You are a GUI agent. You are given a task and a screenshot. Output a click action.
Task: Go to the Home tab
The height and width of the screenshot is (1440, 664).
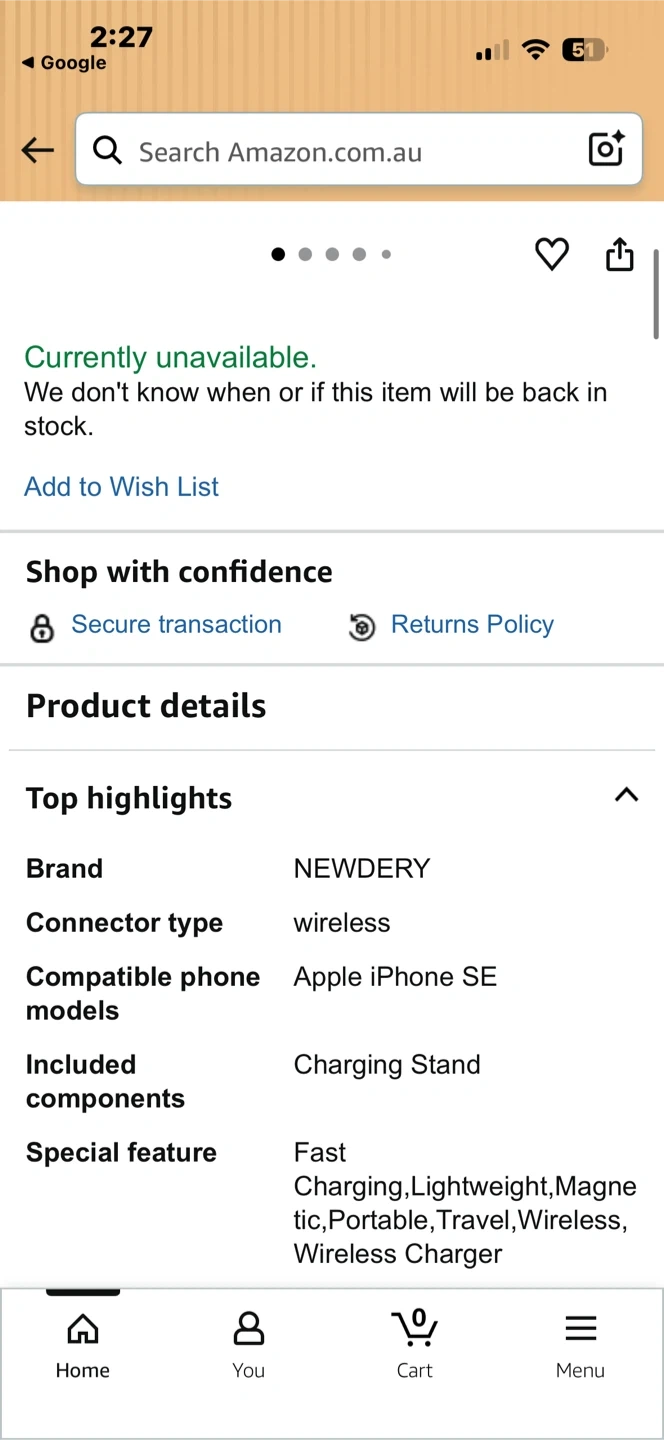coord(83,1344)
